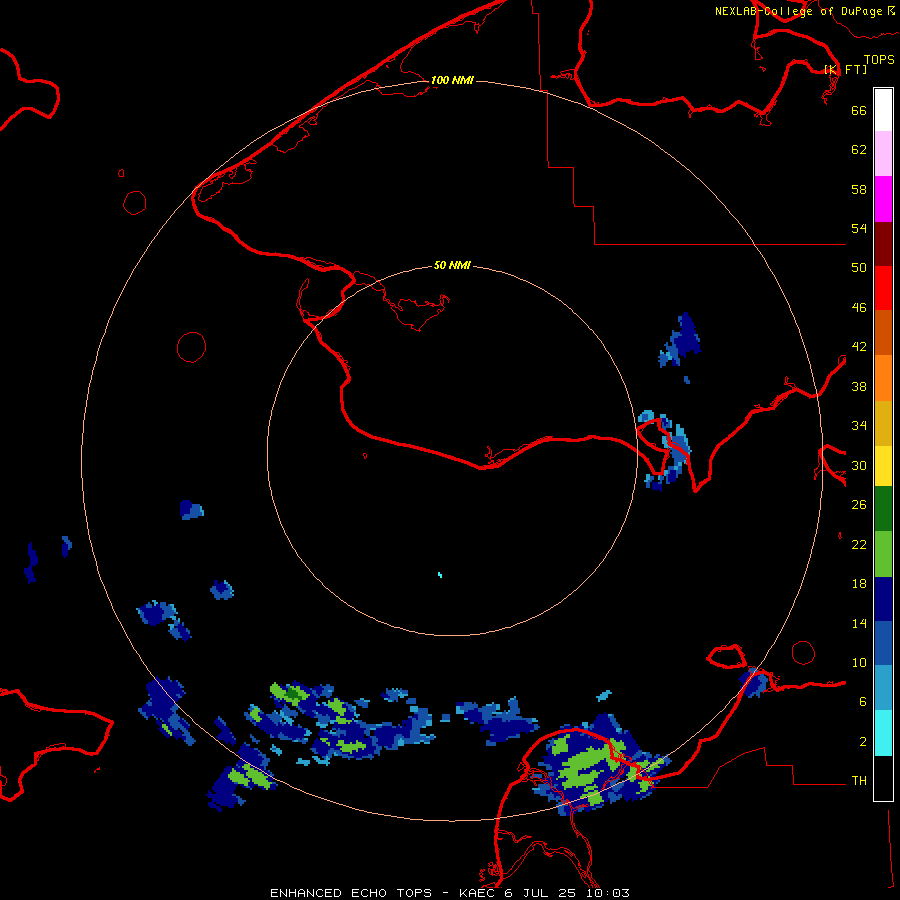This screenshot has width=900, height=900.
Task: Select the 22 legend value
Action: pos(859,545)
